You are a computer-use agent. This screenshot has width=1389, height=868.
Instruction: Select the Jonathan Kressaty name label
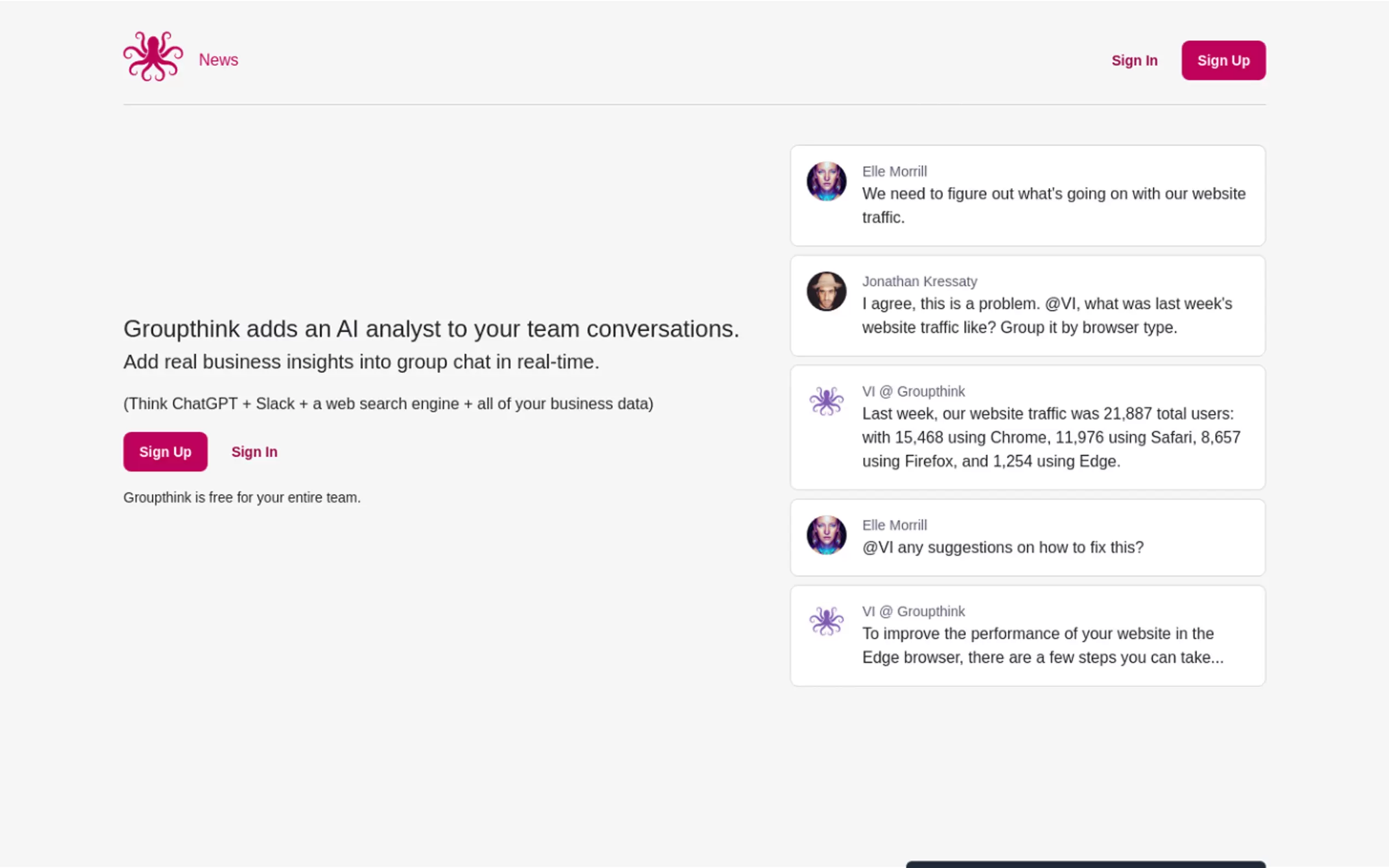coord(919,281)
